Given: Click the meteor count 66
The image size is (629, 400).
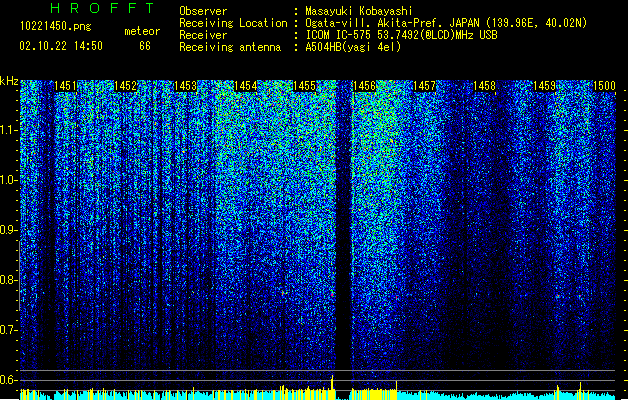Looking at the screenshot, I should point(145,46).
